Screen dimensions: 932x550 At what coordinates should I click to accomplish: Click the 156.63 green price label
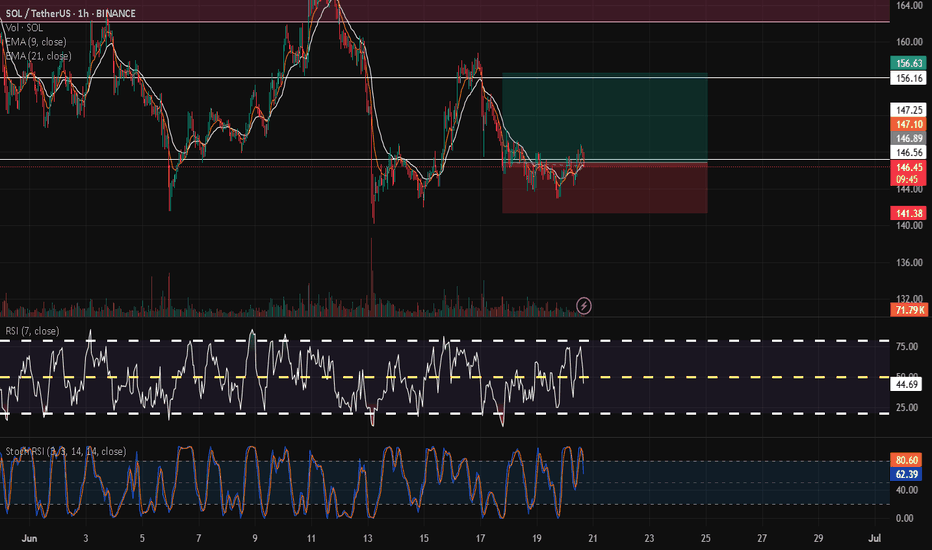[x=908, y=63]
